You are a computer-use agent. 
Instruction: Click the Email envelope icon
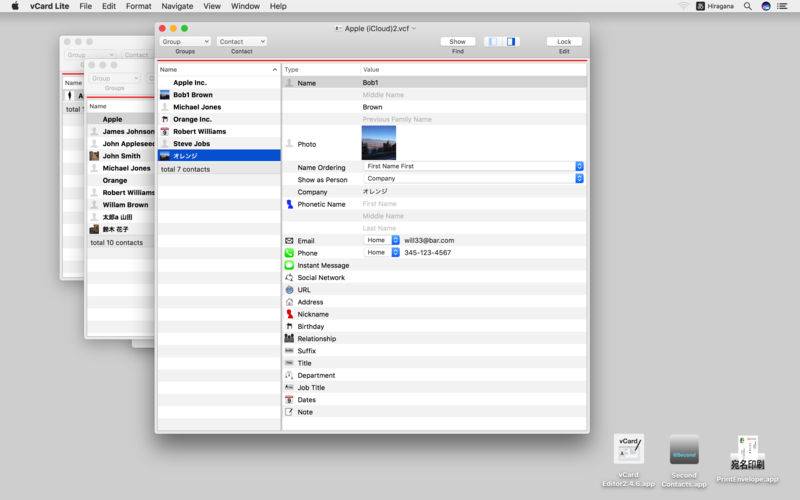tap(289, 241)
